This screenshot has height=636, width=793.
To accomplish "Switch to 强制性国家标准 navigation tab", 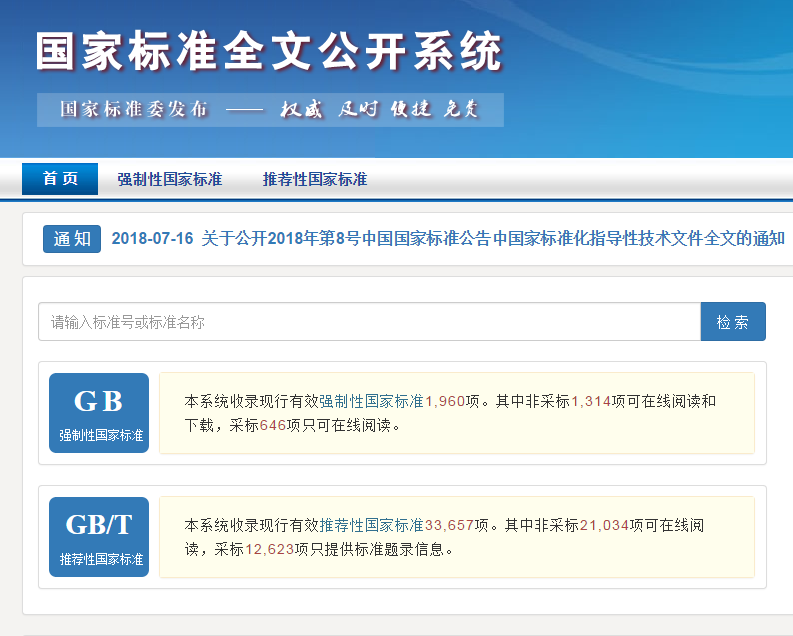I will point(170,179).
